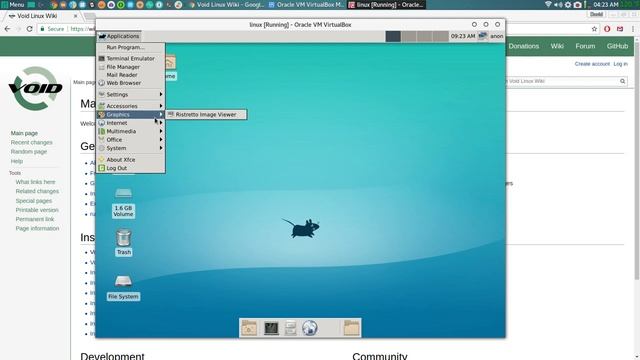Click the network icon in Xfce panel
Viewport: 640px width, 360px height.
pos(482,36)
